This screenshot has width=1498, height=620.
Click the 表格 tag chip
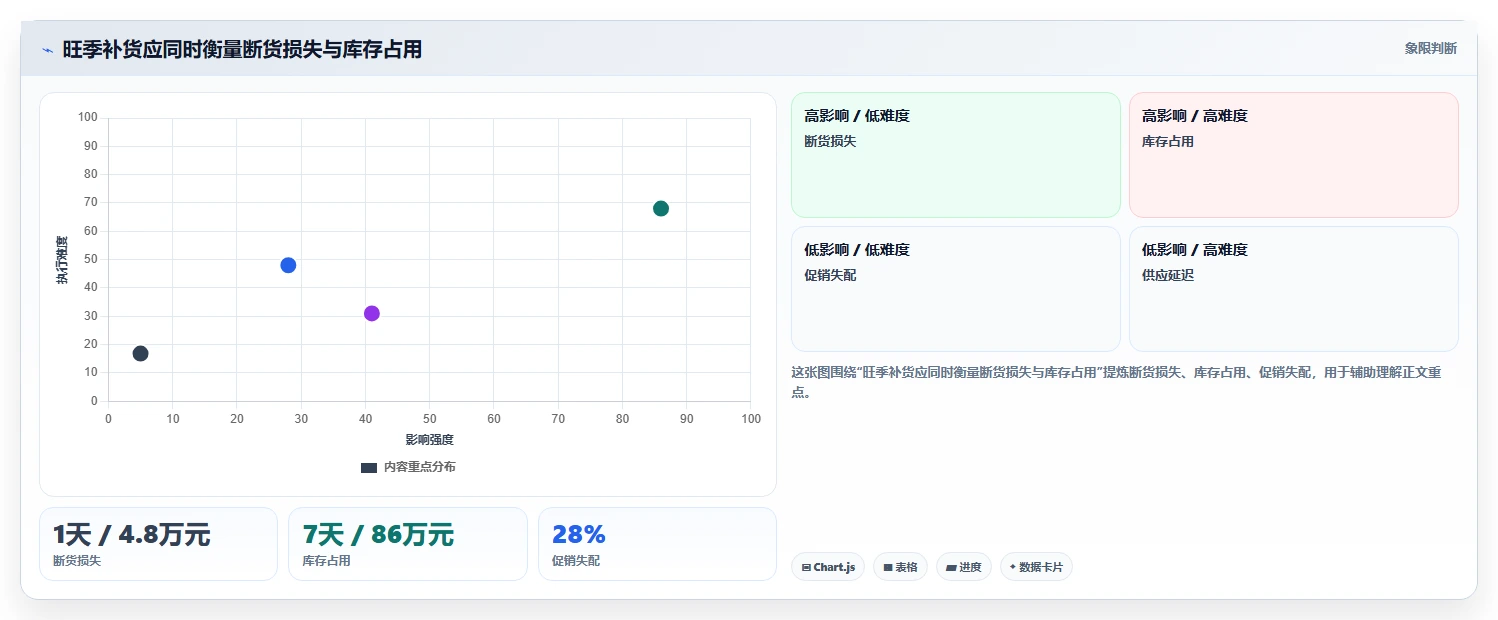[x=900, y=567]
